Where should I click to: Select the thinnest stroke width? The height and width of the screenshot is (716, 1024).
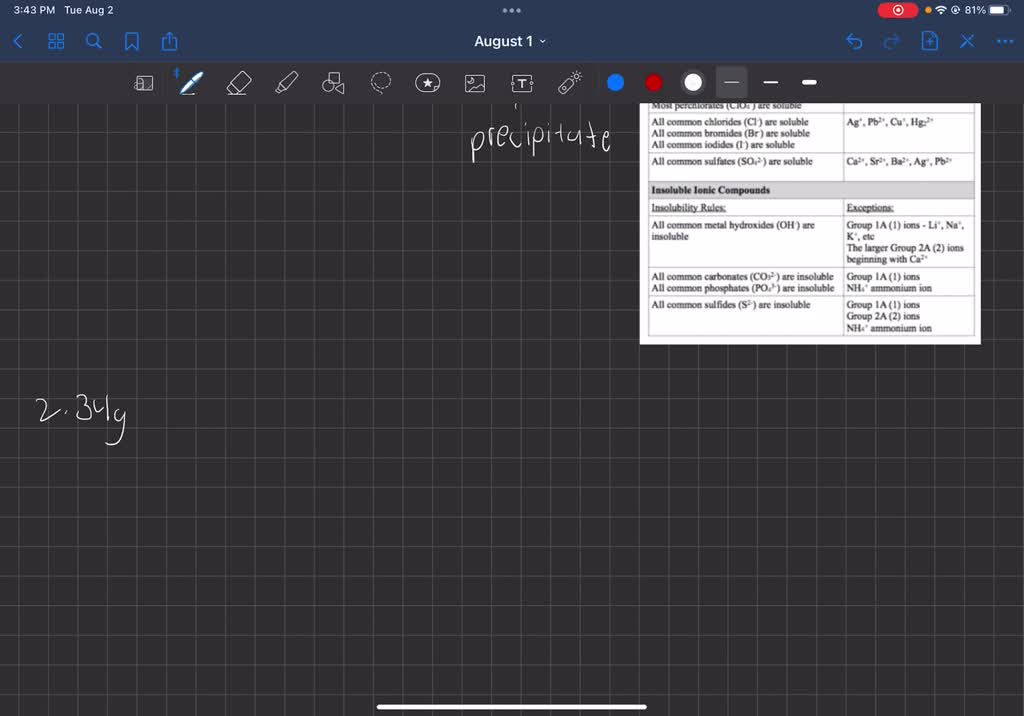click(731, 82)
